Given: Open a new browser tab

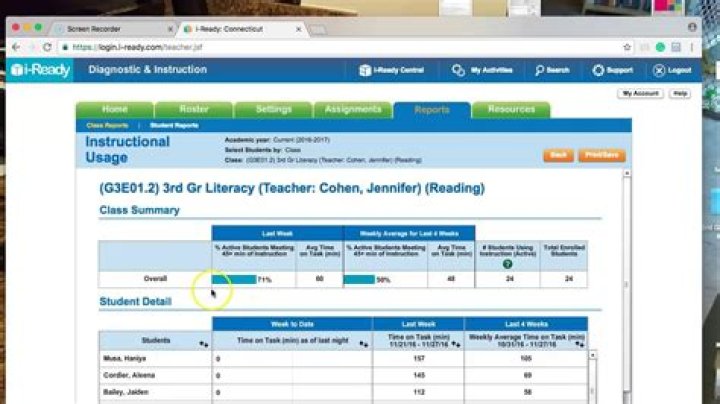Looking at the screenshot, I should [318, 30].
